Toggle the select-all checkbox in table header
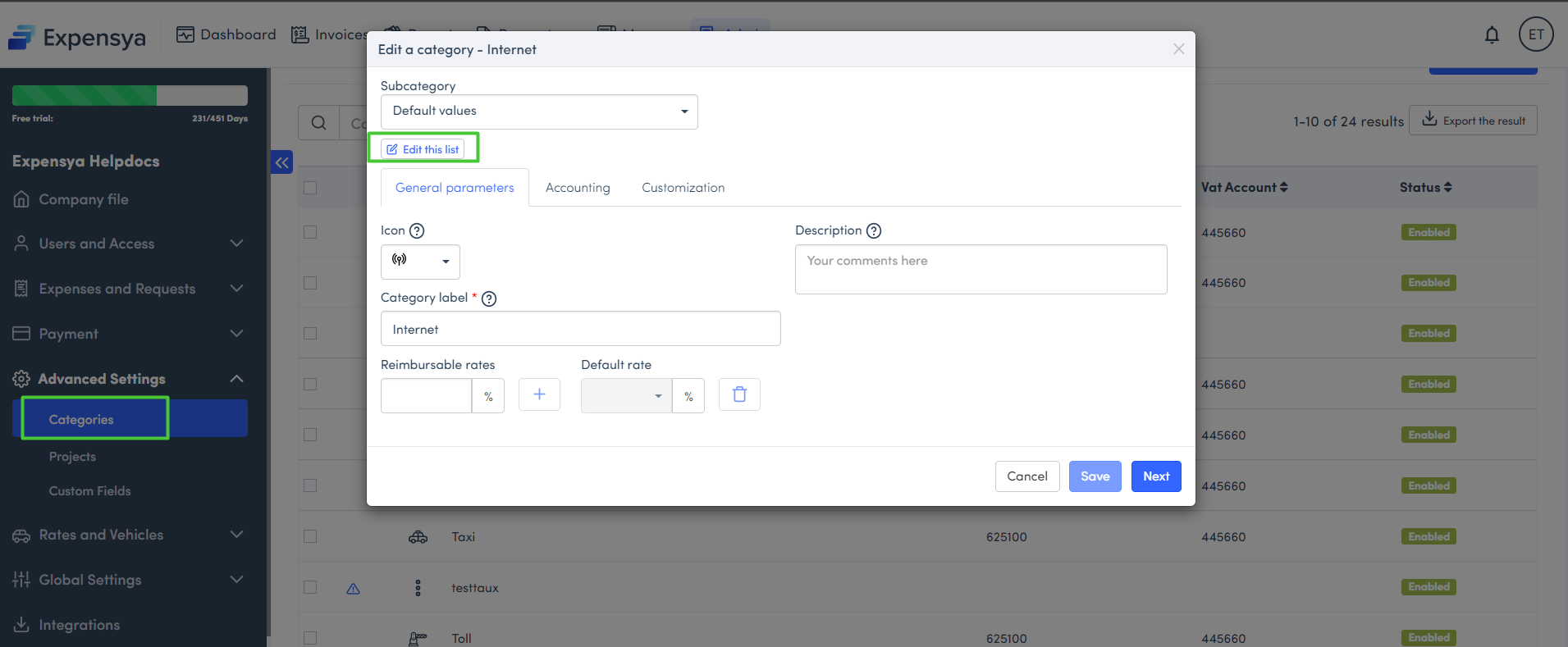 (x=310, y=188)
